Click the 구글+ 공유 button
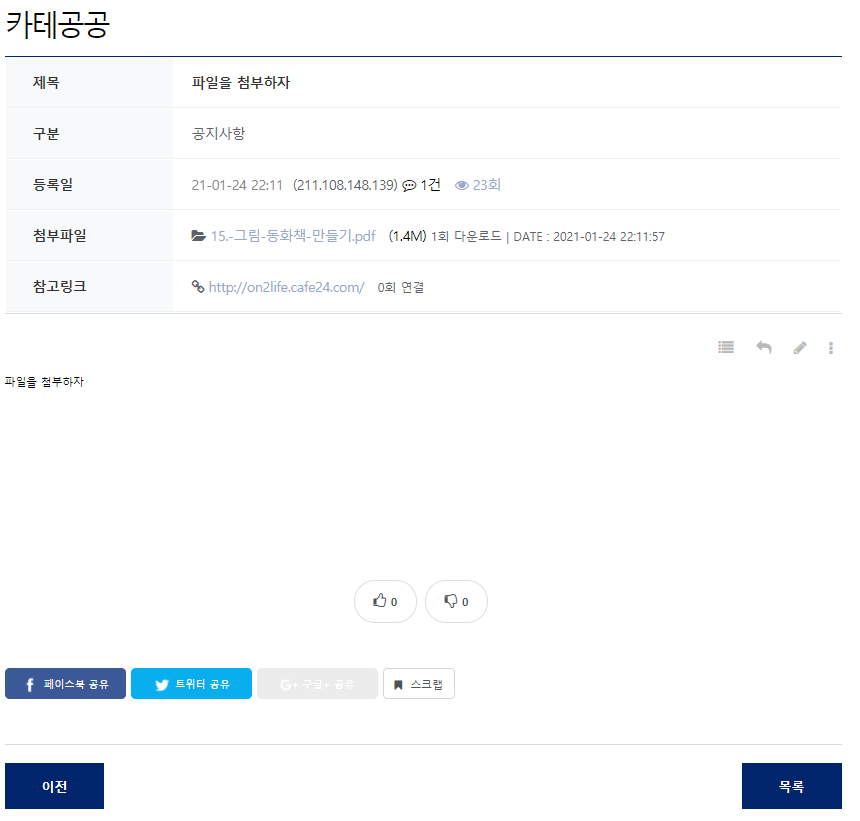The image size is (860, 821). [317, 684]
